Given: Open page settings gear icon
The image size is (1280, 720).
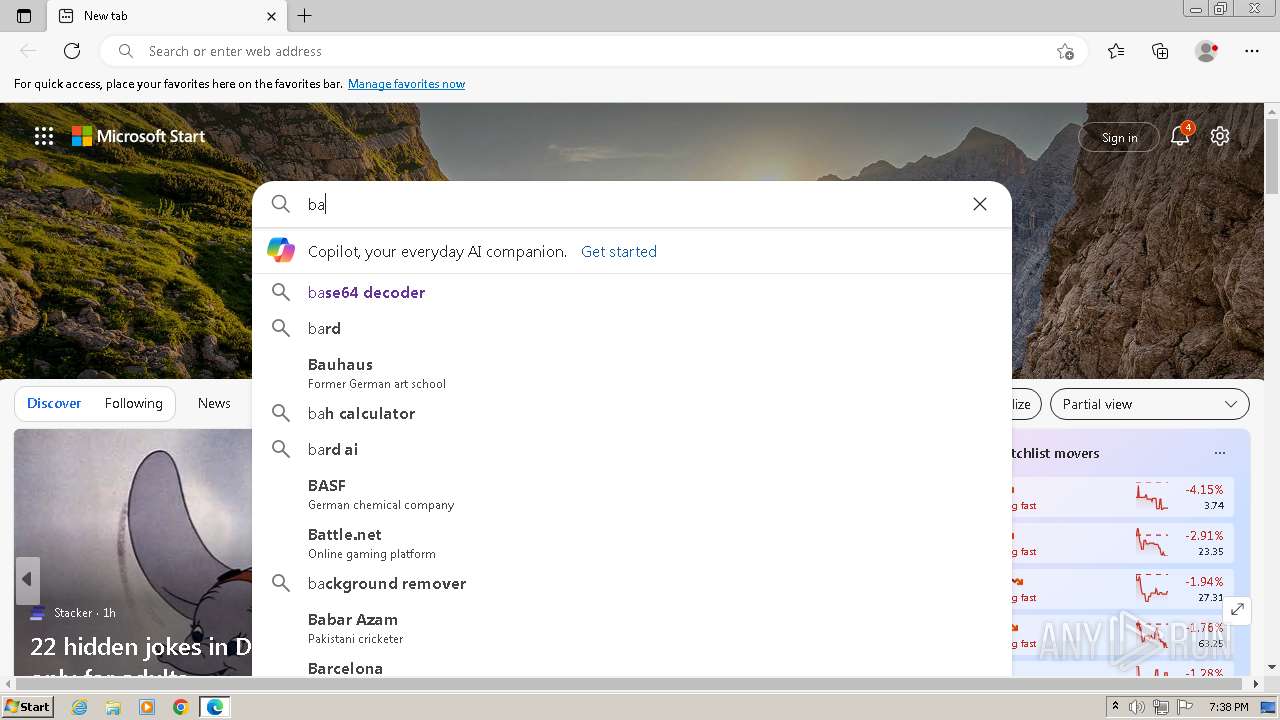Looking at the screenshot, I should (x=1220, y=136).
